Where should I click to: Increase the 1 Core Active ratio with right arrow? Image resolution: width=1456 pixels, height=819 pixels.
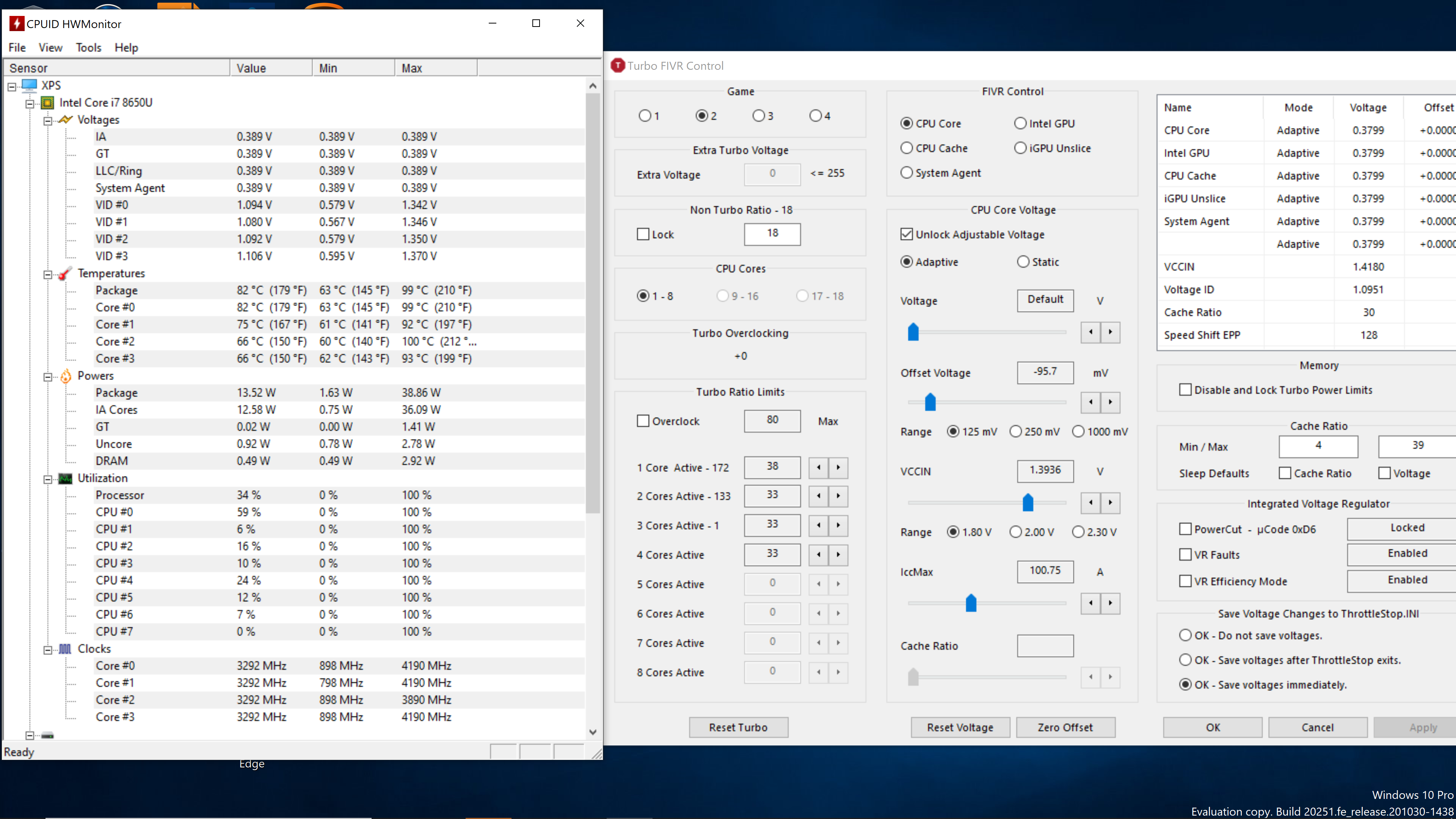click(x=838, y=468)
